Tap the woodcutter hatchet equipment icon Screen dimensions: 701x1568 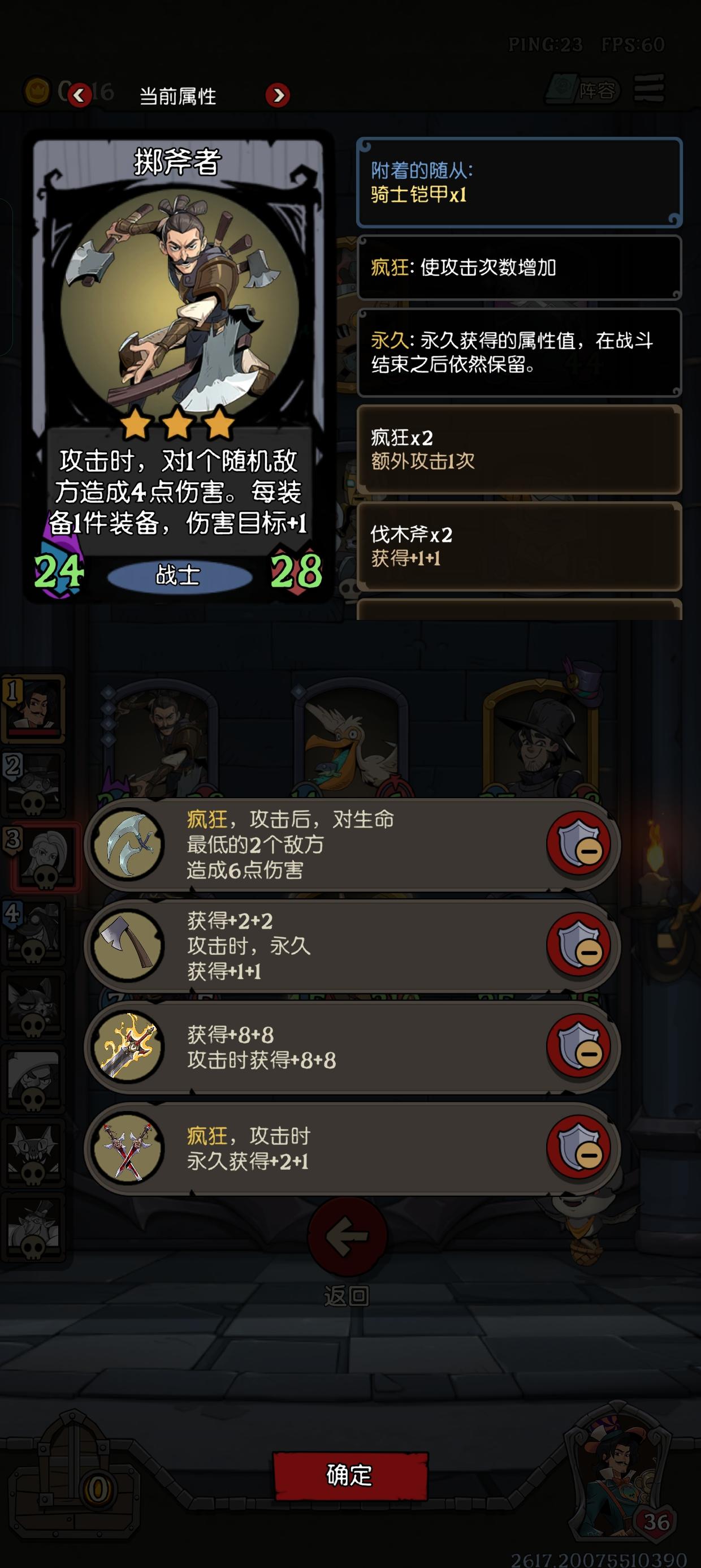pos(128,945)
